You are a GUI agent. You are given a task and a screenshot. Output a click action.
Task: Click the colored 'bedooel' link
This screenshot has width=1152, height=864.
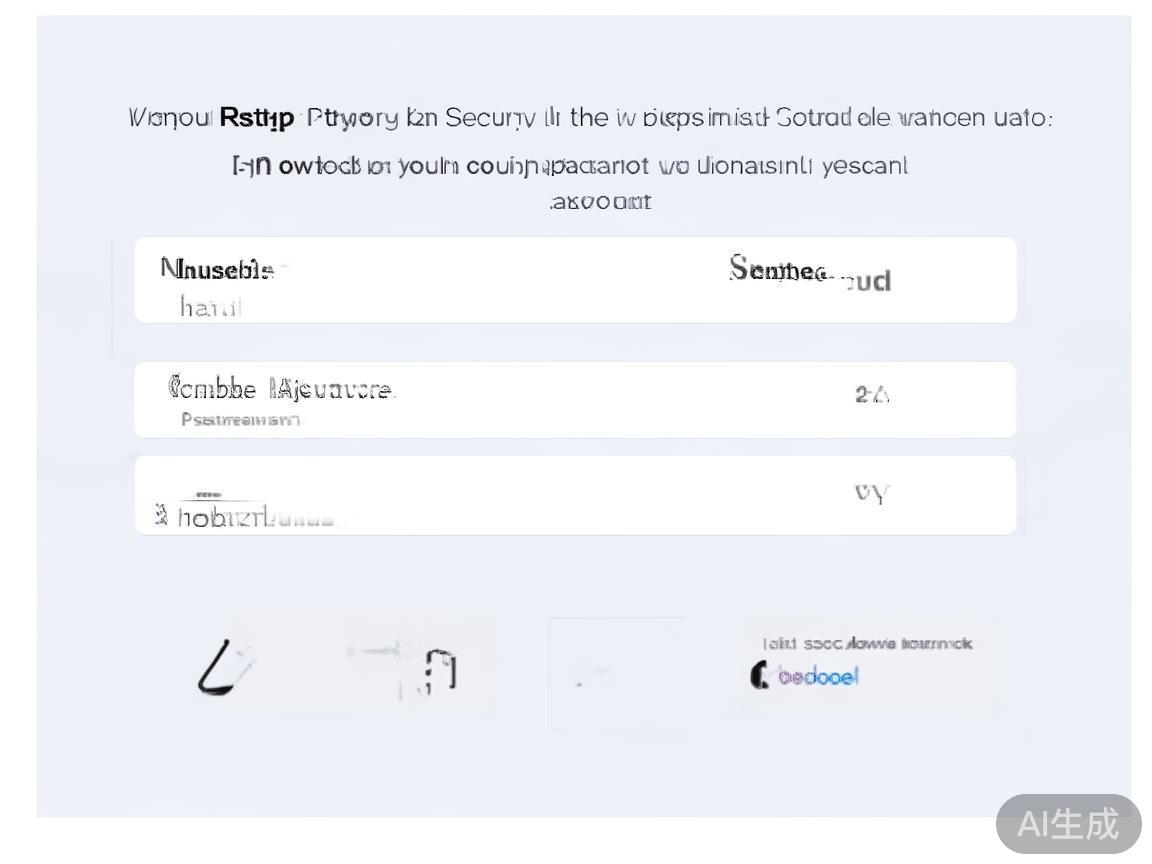818,677
